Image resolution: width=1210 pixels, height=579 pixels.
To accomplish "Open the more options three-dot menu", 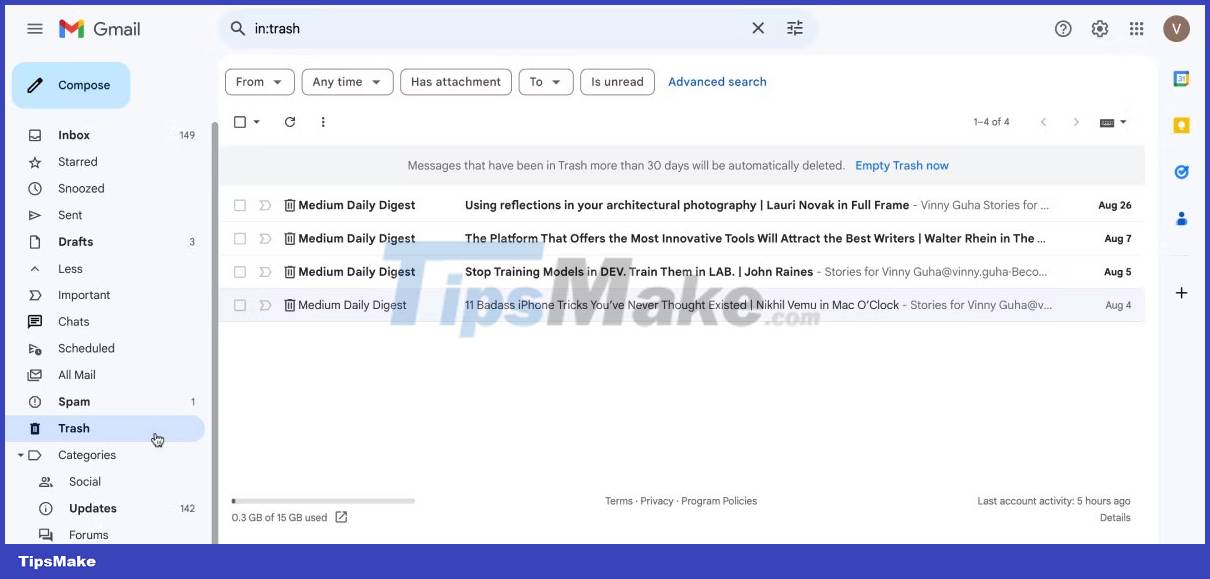I will click(x=322, y=121).
